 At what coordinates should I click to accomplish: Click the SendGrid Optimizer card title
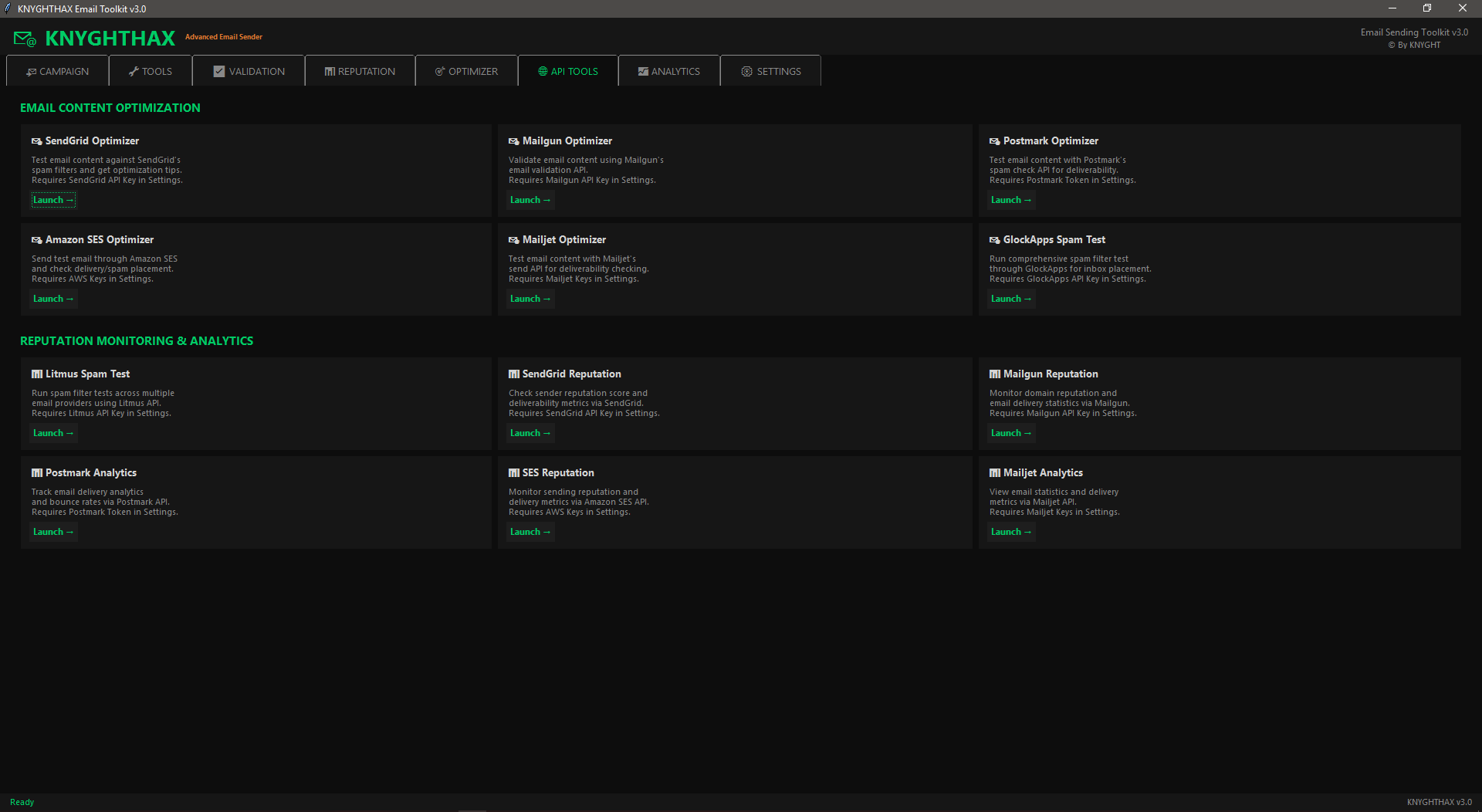[93, 141]
